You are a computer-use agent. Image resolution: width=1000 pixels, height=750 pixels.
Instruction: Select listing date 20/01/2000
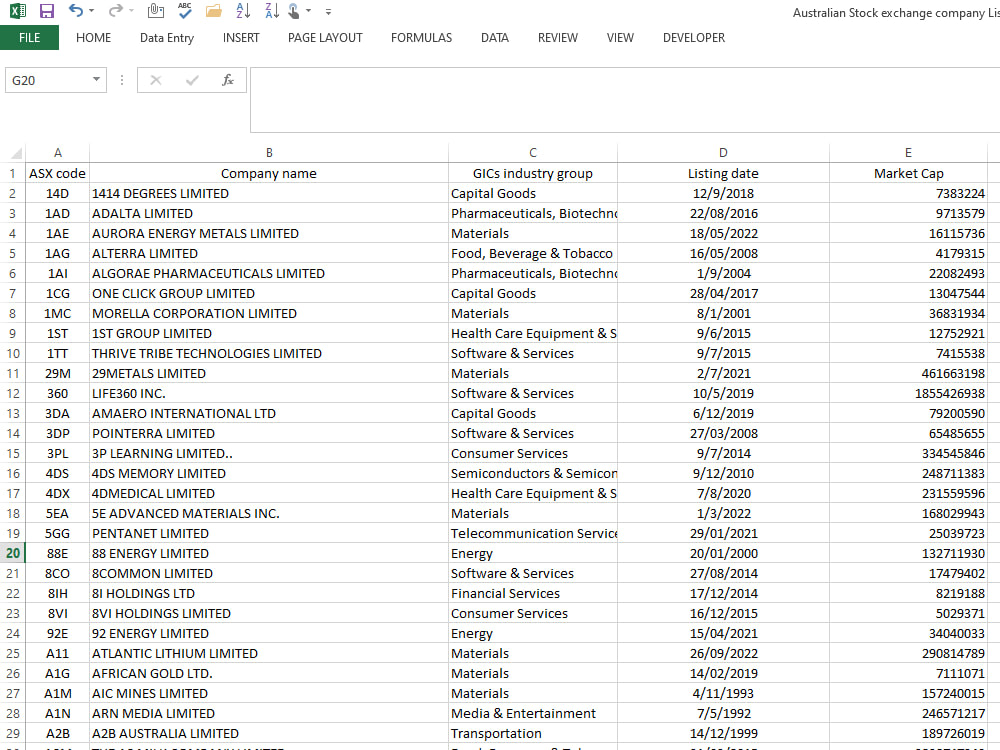pos(723,553)
